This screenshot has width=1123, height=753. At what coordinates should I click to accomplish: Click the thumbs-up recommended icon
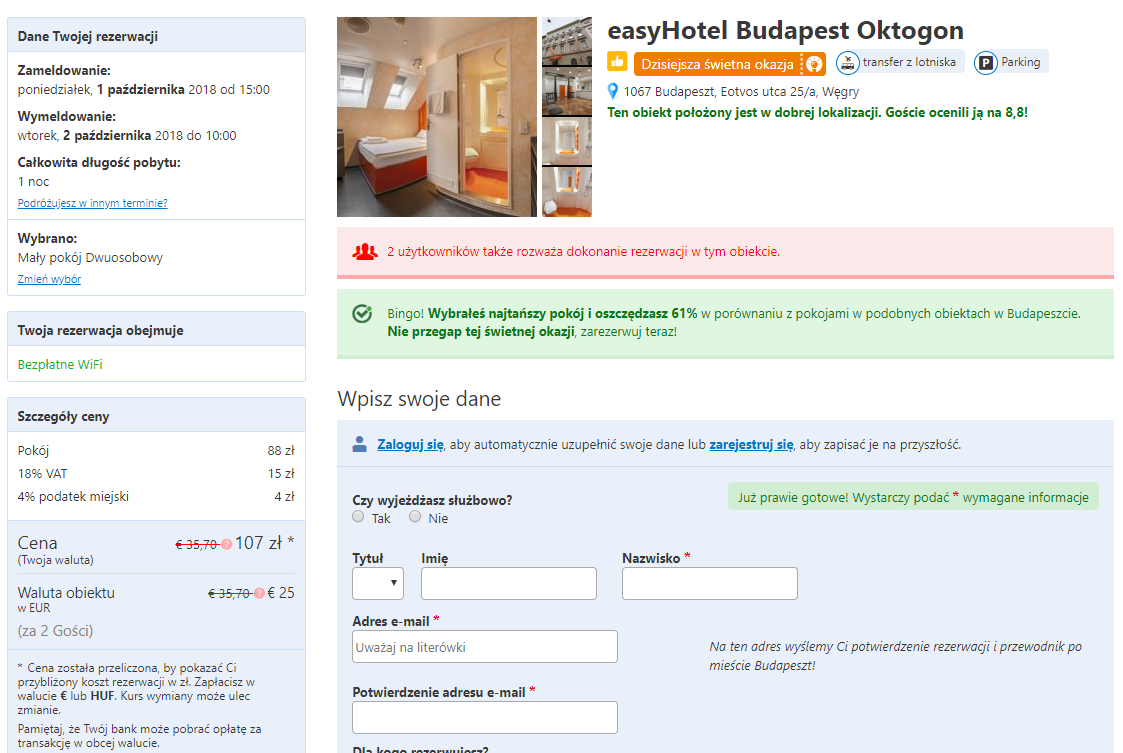tap(617, 62)
